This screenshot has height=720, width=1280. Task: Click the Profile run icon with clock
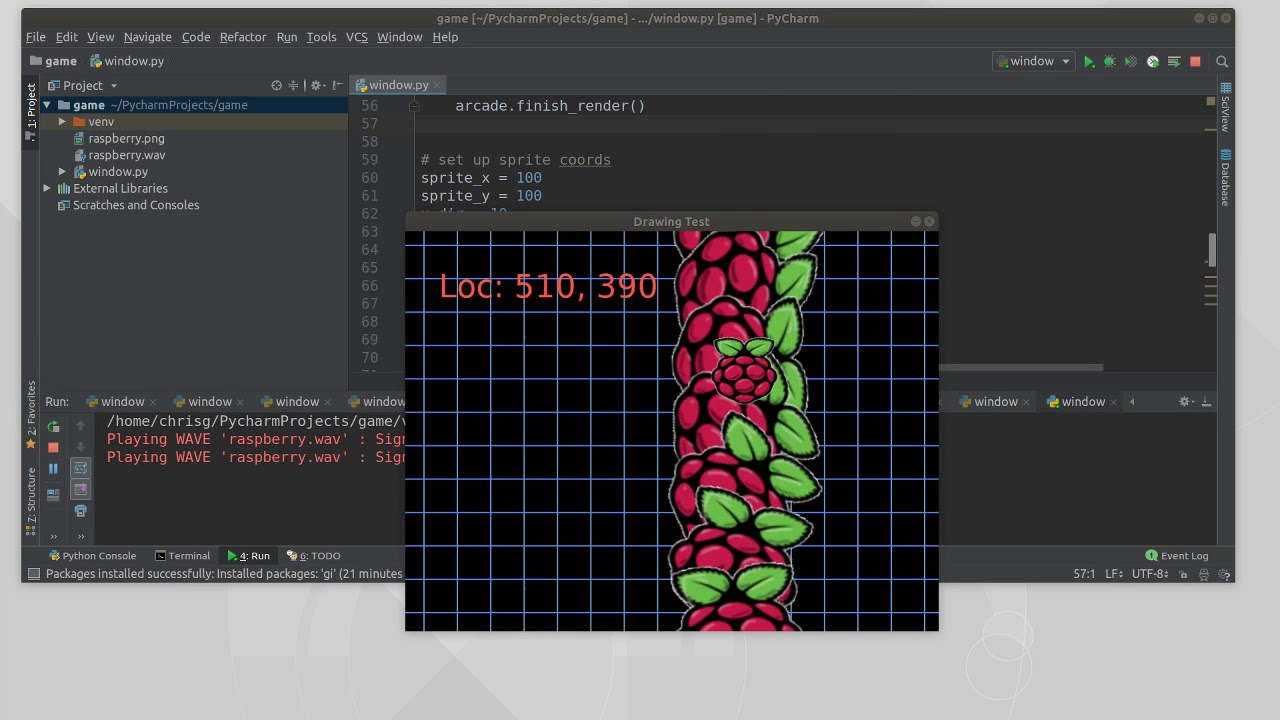1153,61
